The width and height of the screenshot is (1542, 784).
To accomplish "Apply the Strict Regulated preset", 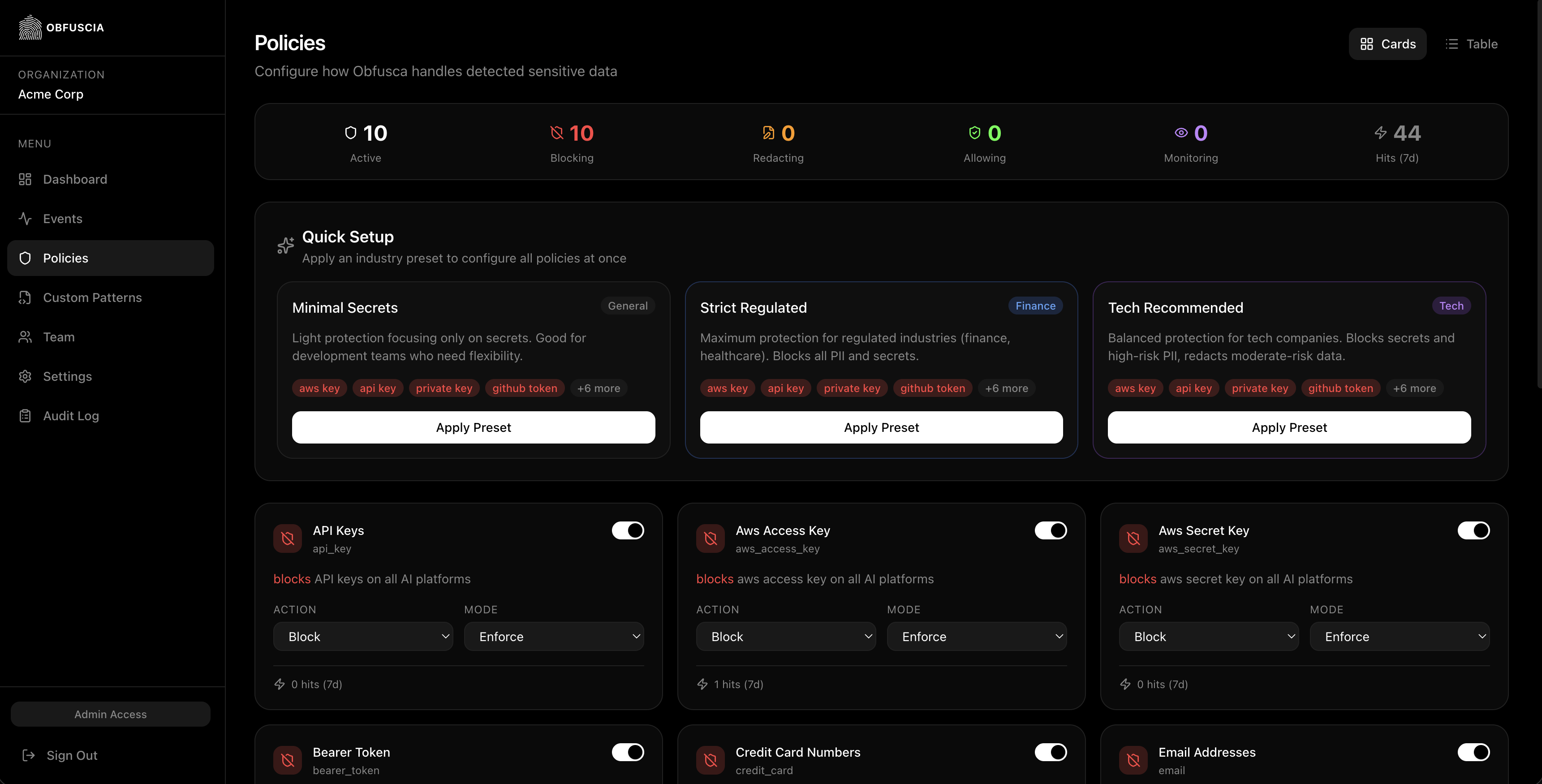I will tap(881, 426).
